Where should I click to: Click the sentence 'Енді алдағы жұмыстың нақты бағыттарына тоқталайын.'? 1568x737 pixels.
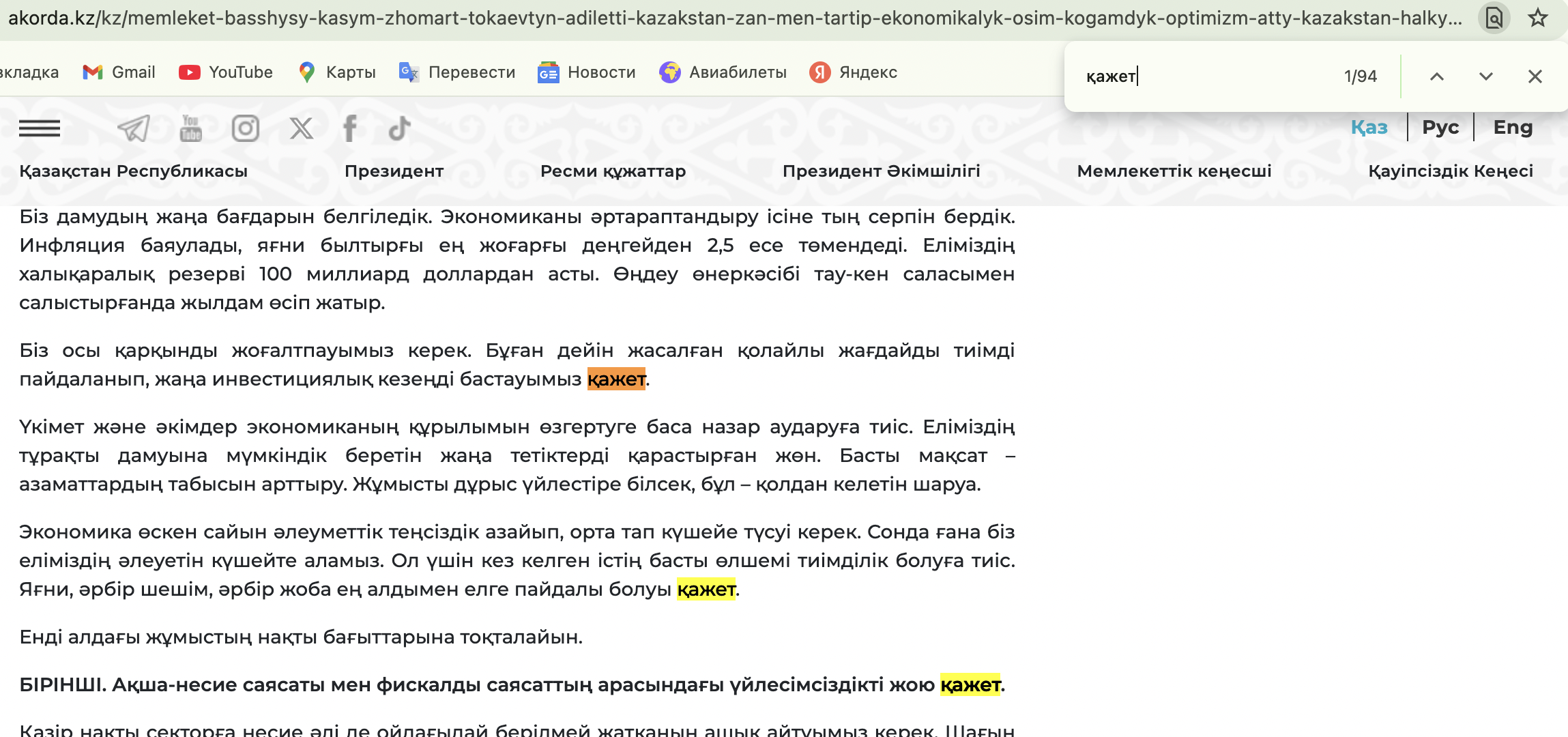pyautogui.click(x=301, y=637)
